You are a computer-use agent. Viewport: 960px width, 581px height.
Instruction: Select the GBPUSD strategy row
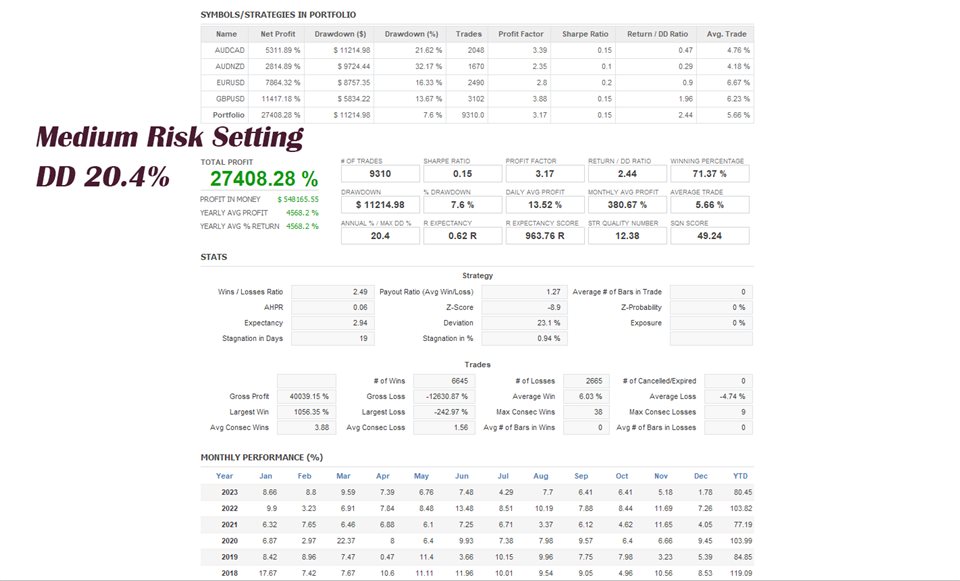point(477,99)
